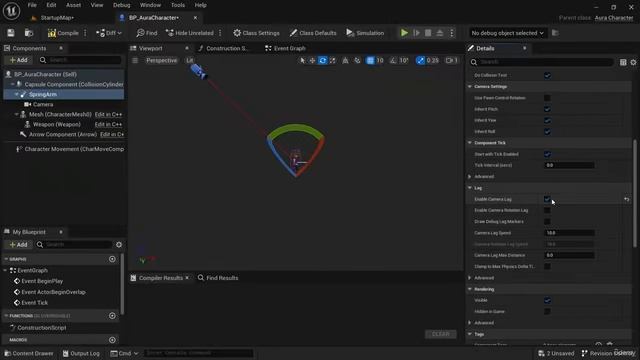Screen dimensions: 640x360
Task: Open Details property matrix grid icon
Action: click(x=623, y=62)
